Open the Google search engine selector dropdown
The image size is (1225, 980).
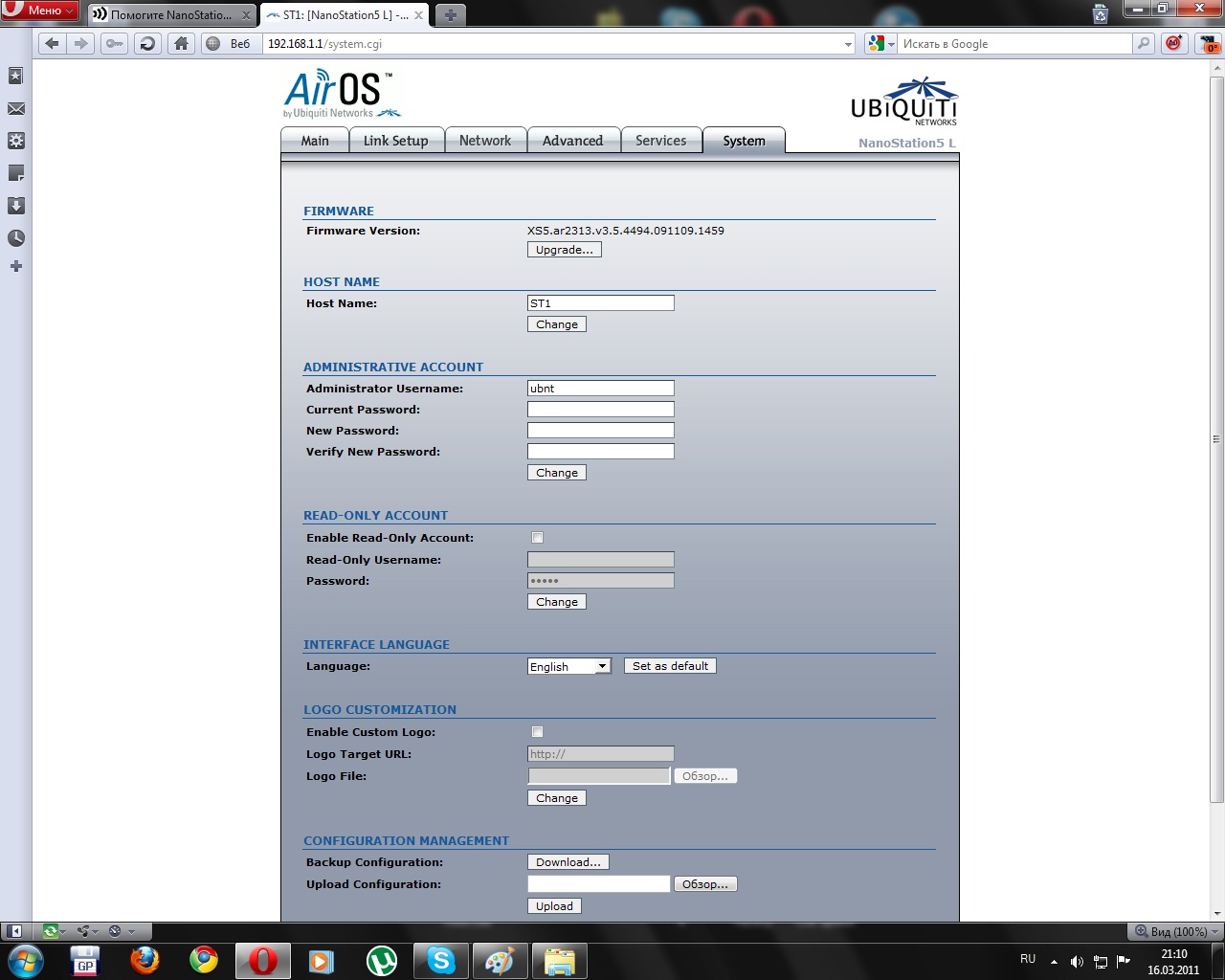tap(880, 43)
